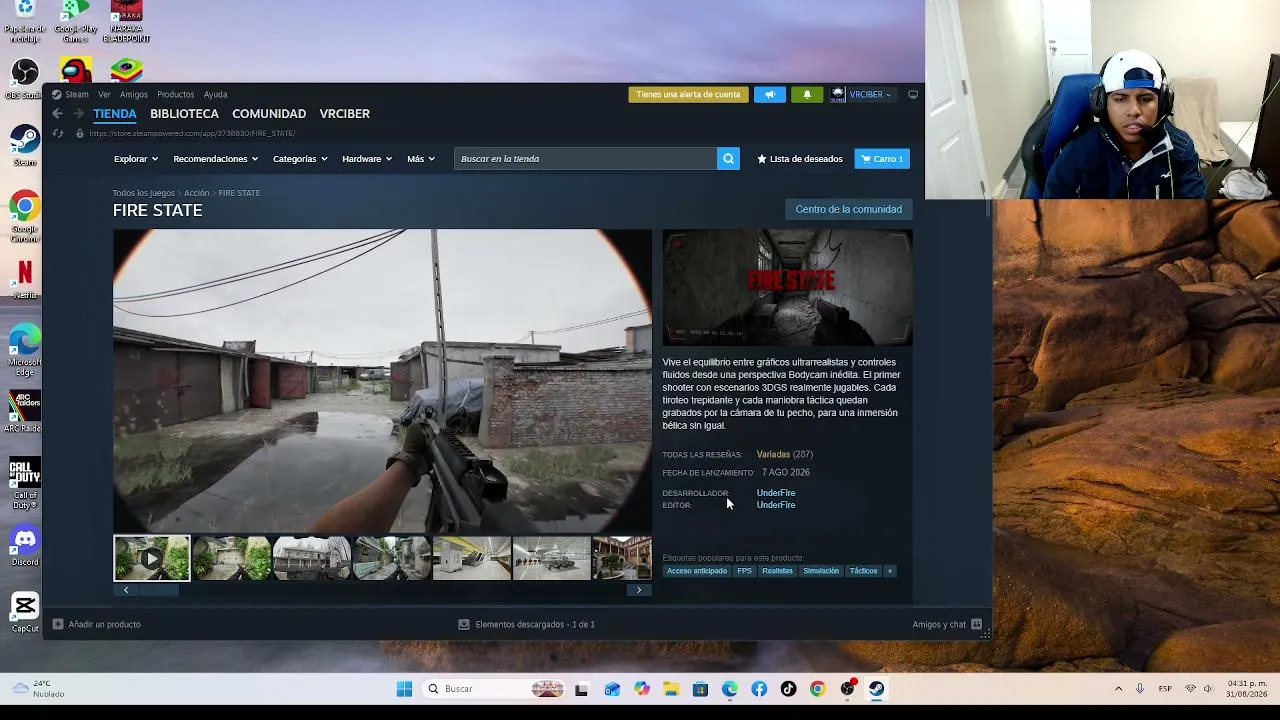The height and width of the screenshot is (720, 1280).
Task: Click the store search magnifier button
Action: [728, 159]
